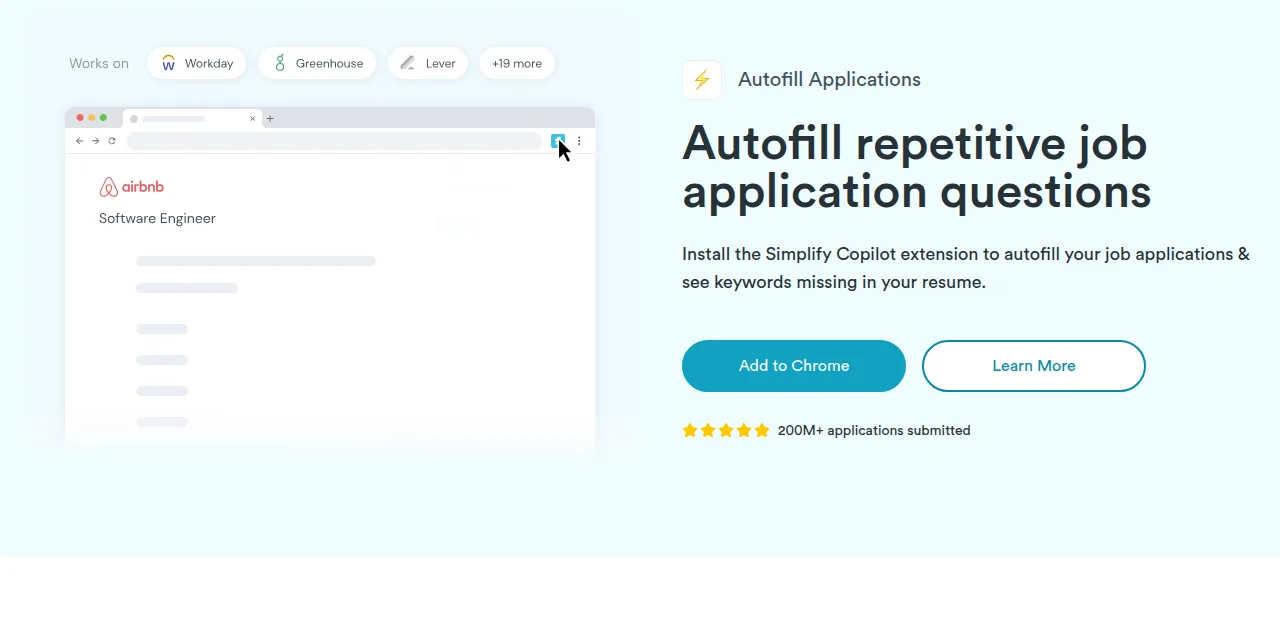Select the Greenhouse platform chip

pos(317,63)
